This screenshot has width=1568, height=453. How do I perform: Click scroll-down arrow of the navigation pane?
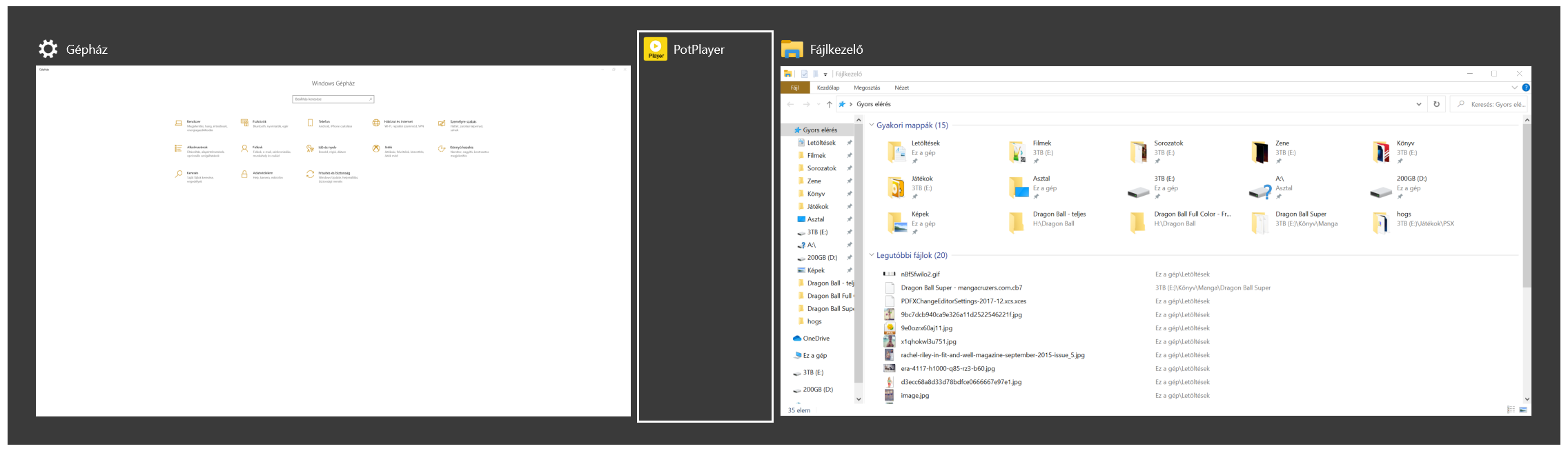pos(859,399)
